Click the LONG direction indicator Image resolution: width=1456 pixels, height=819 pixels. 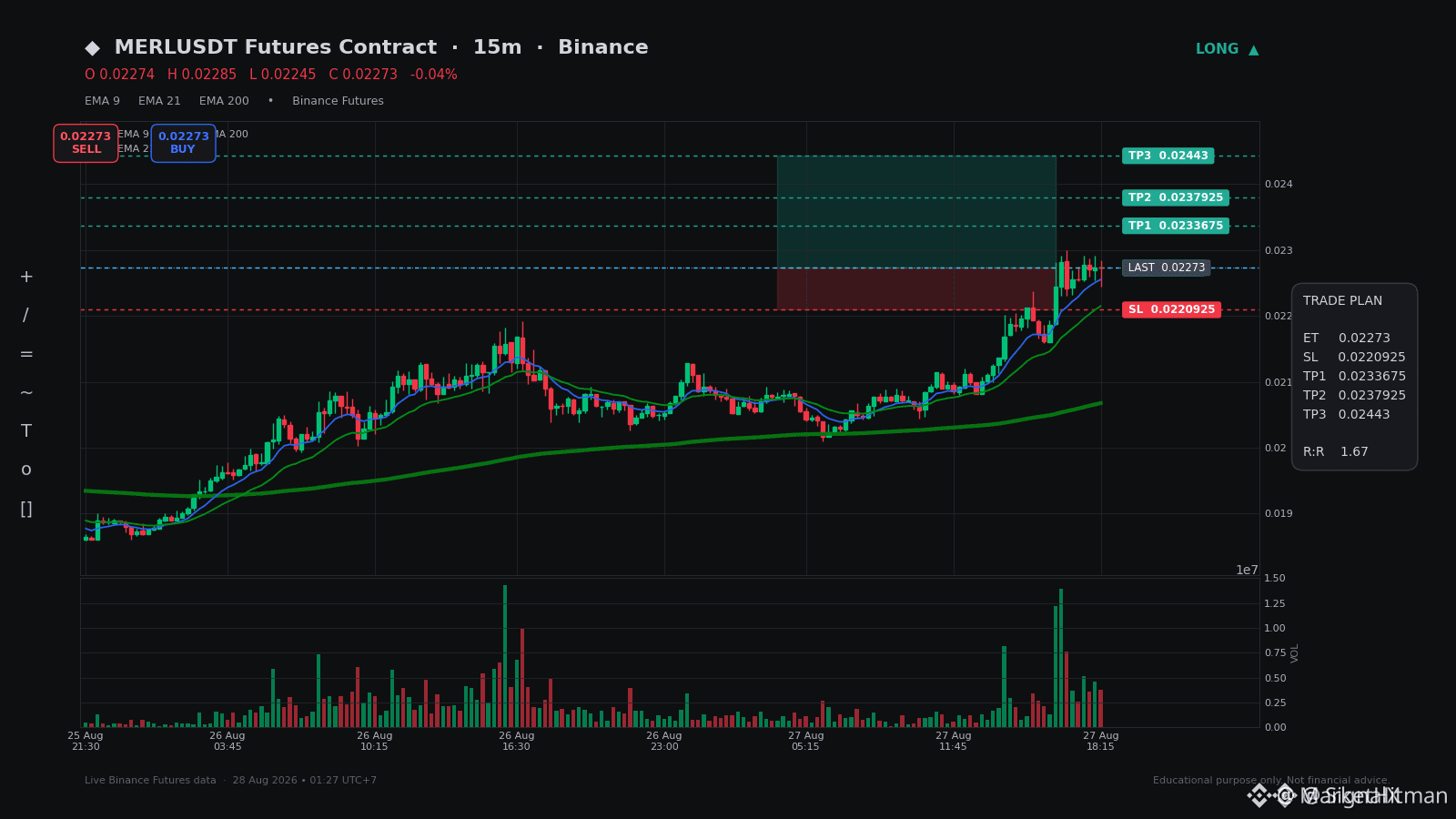(1227, 49)
